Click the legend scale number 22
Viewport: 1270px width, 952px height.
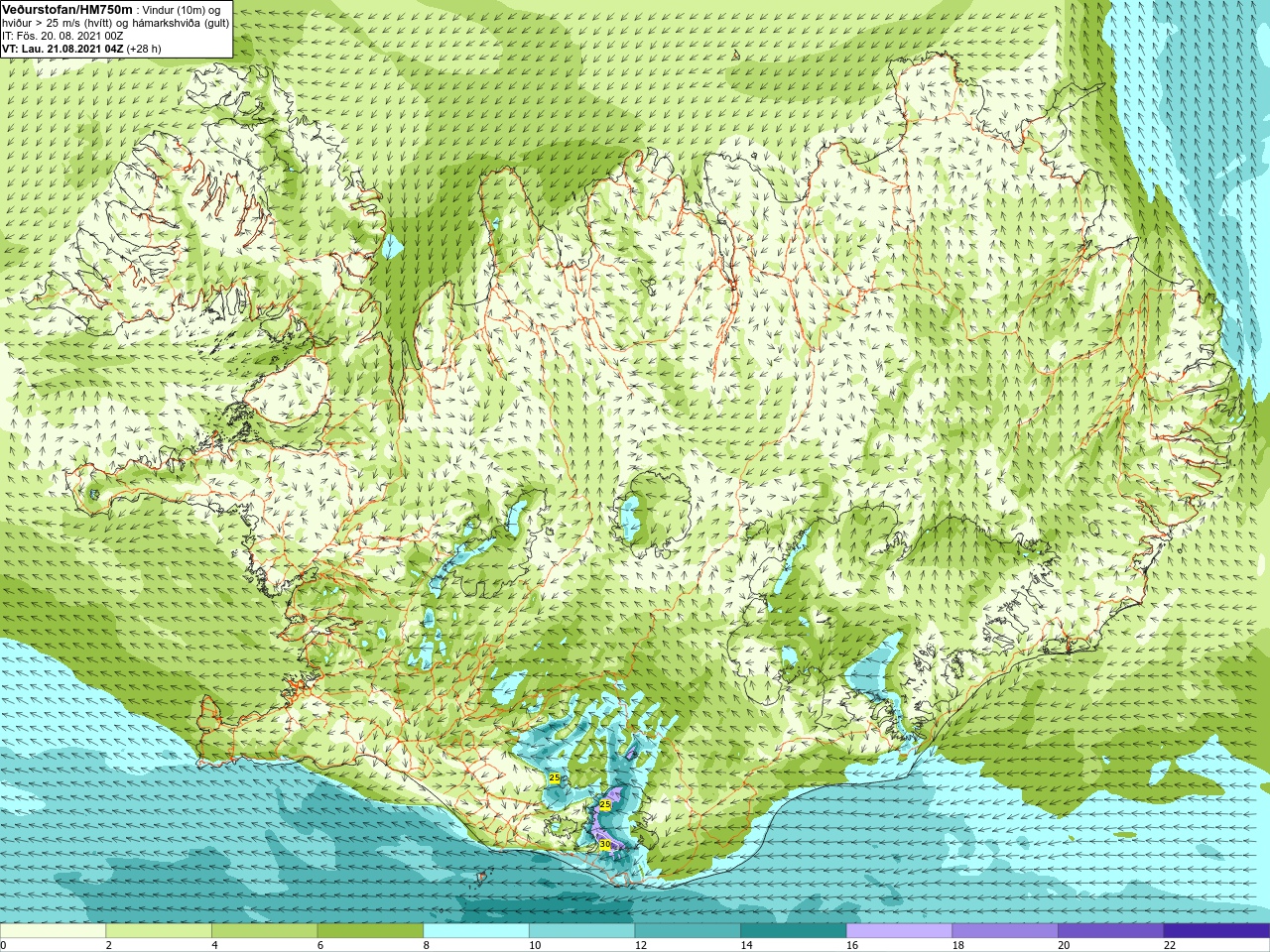click(1170, 945)
